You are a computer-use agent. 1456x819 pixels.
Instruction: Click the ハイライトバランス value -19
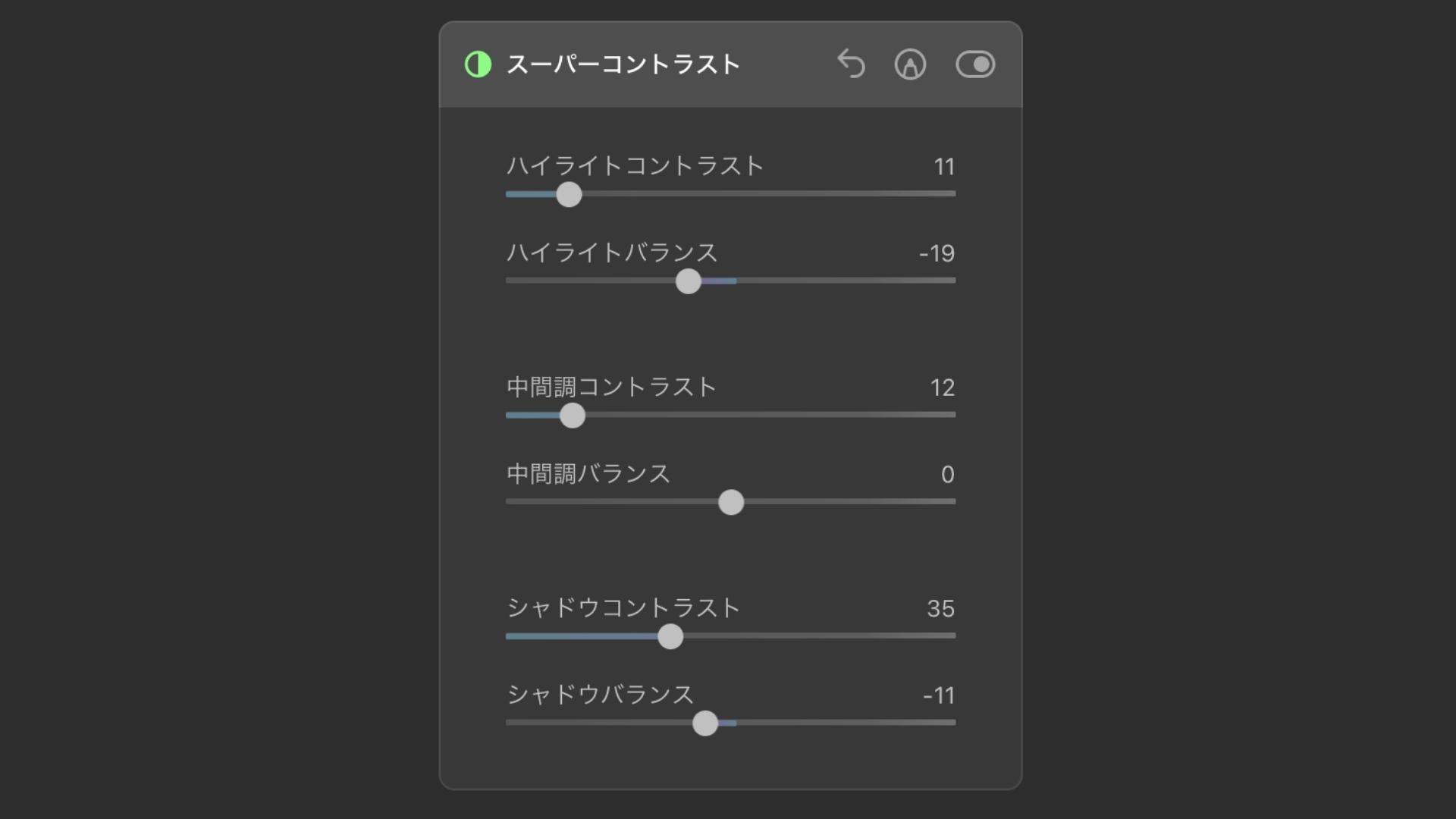(937, 253)
